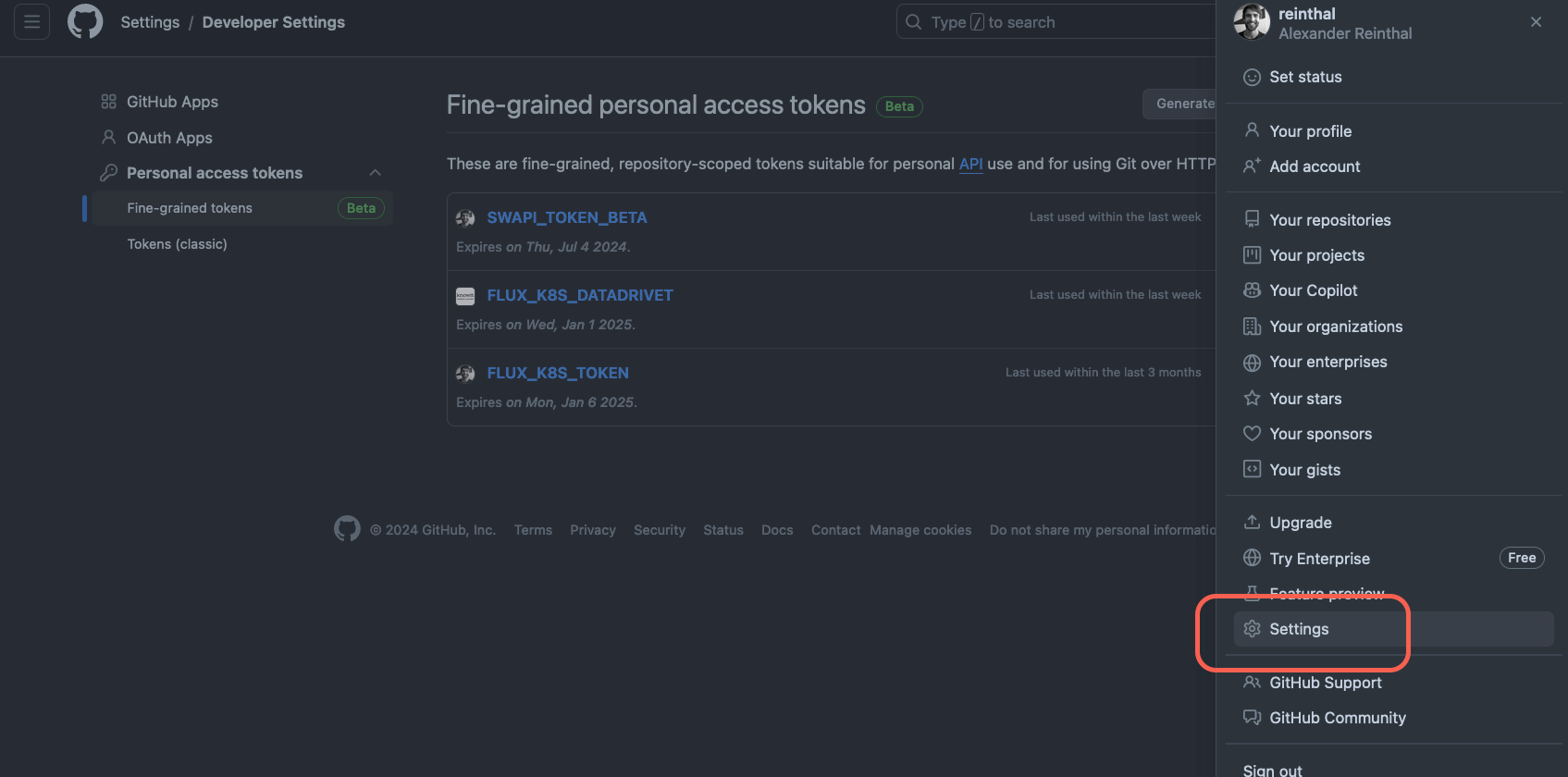This screenshot has height=777, width=1568.
Task: Click the heart icon for Your sponsors
Action: point(1252,433)
